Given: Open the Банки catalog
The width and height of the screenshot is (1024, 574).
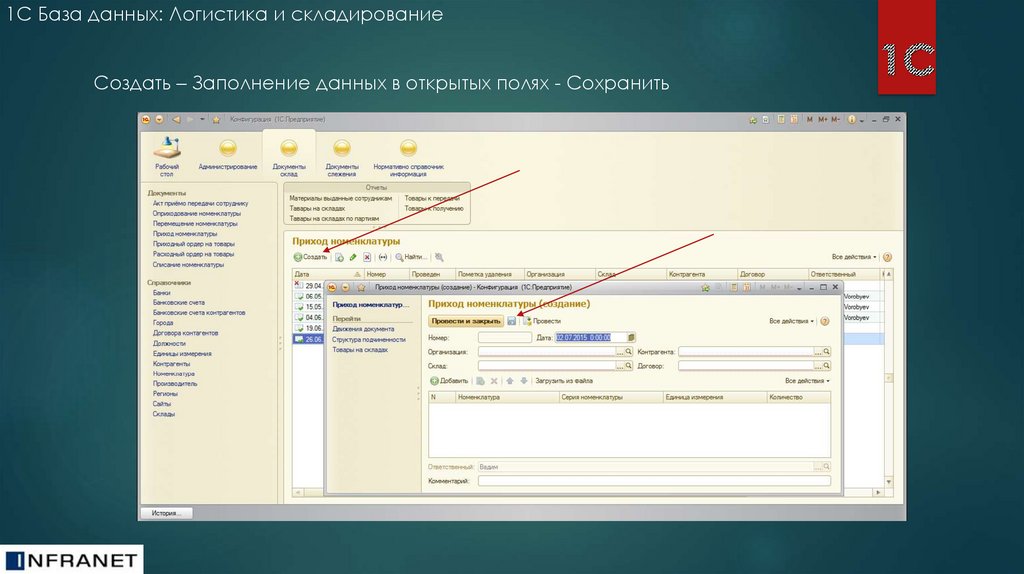Looking at the screenshot, I should pos(161,293).
